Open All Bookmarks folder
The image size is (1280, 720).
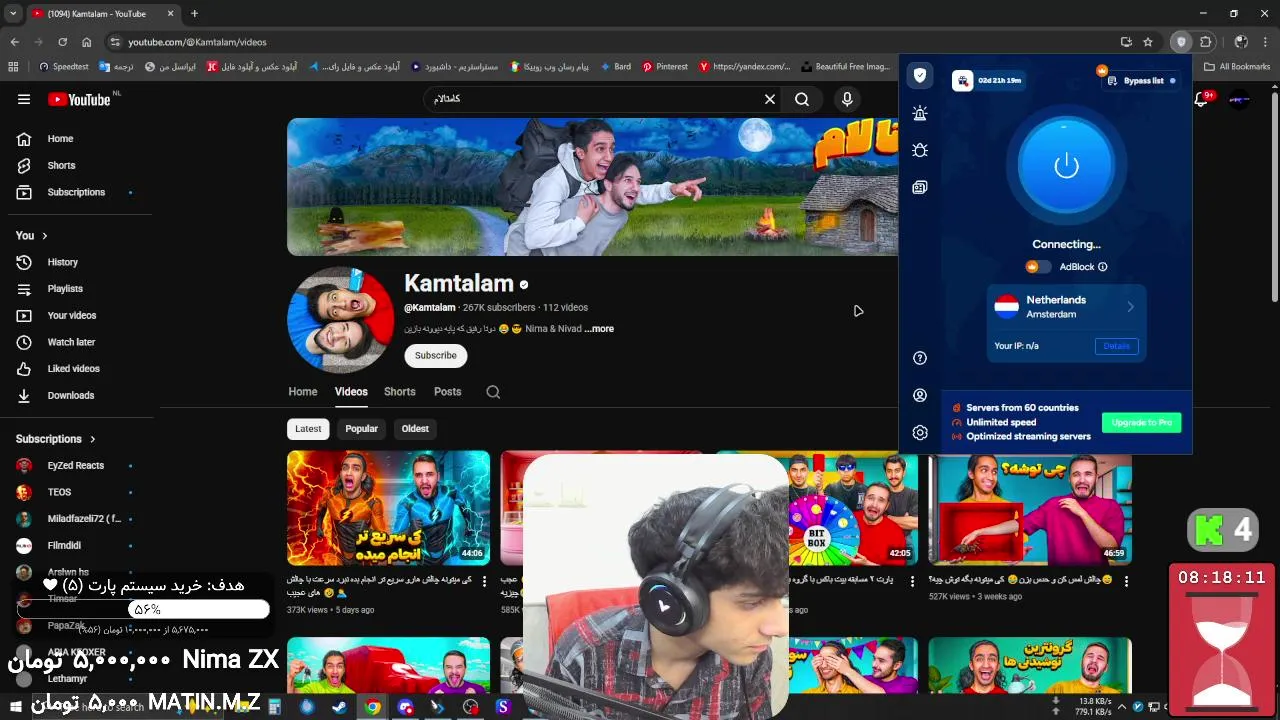tap(1237, 67)
